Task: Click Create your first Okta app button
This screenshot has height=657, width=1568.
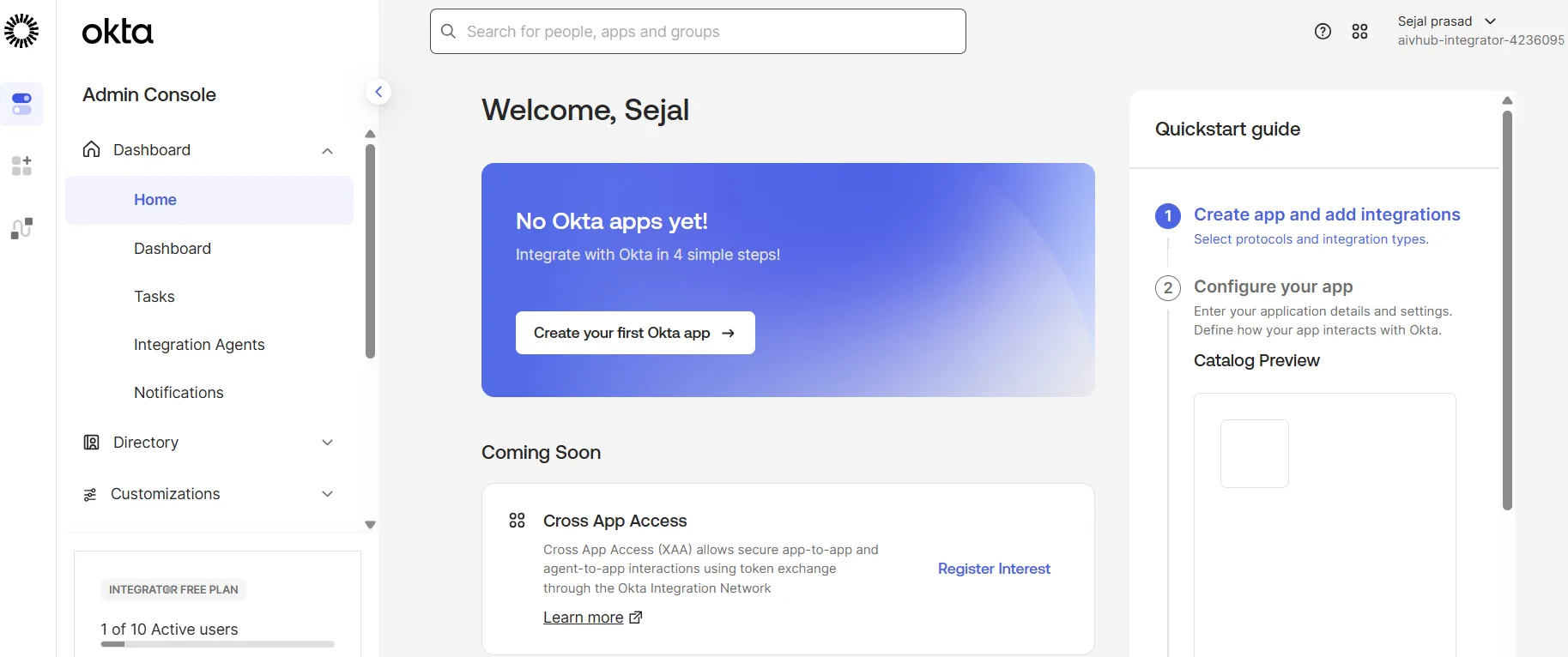Action: (635, 333)
